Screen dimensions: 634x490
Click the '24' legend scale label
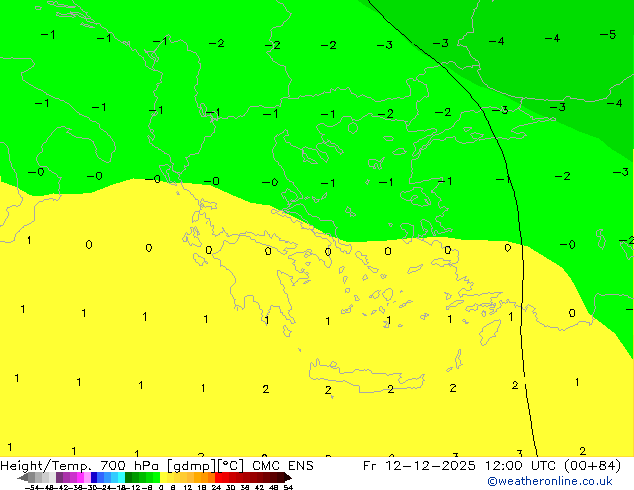click(x=216, y=488)
